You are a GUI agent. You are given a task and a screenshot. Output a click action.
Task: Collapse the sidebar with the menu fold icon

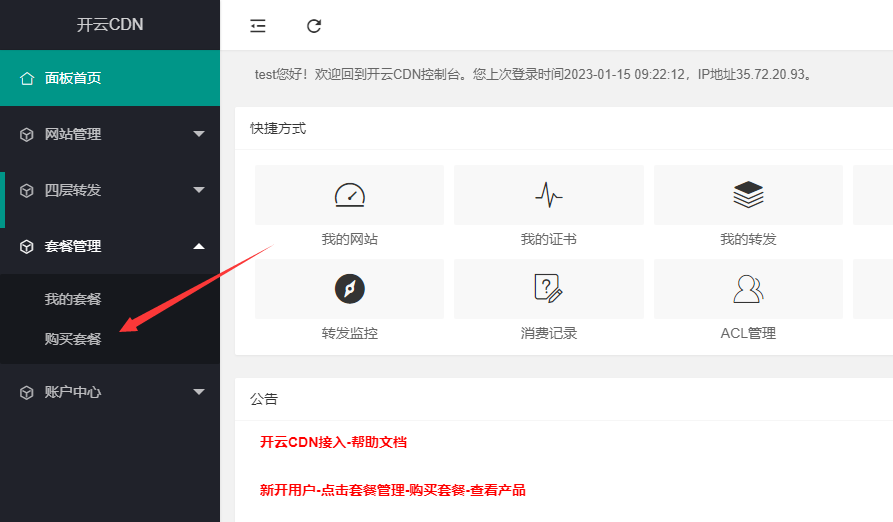point(257,26)
